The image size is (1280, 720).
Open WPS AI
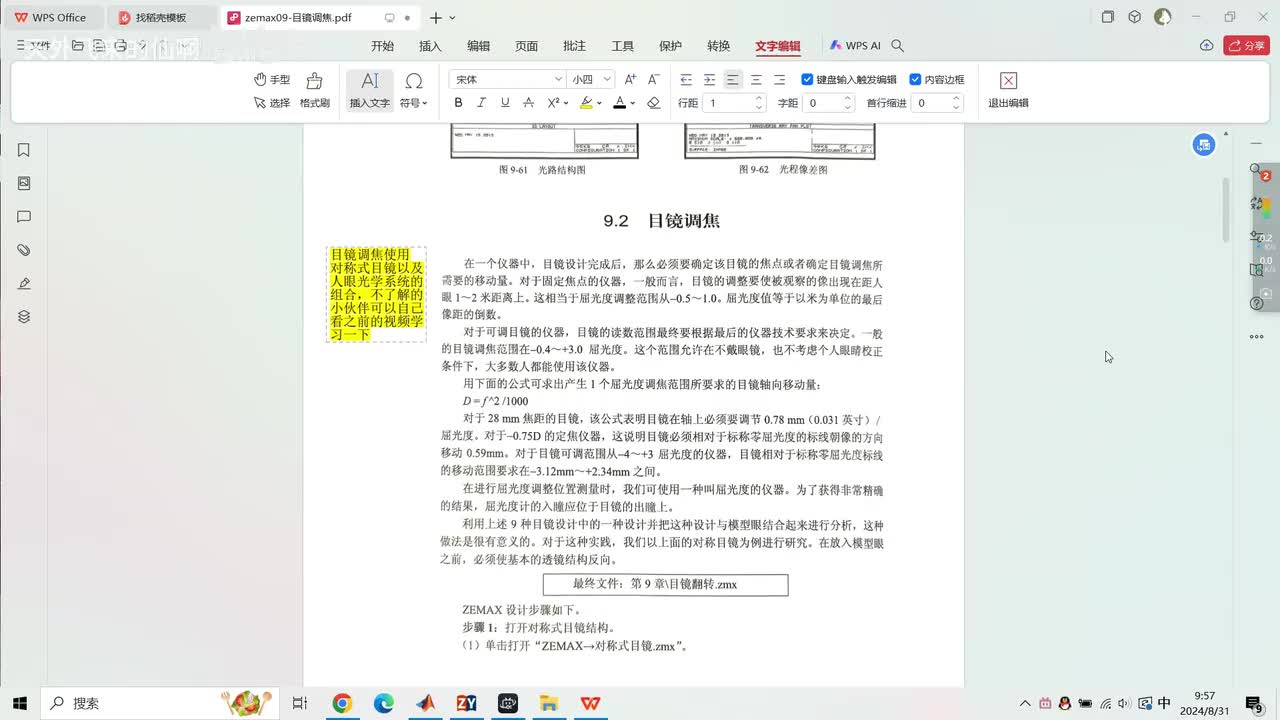(x=855, y=46)
